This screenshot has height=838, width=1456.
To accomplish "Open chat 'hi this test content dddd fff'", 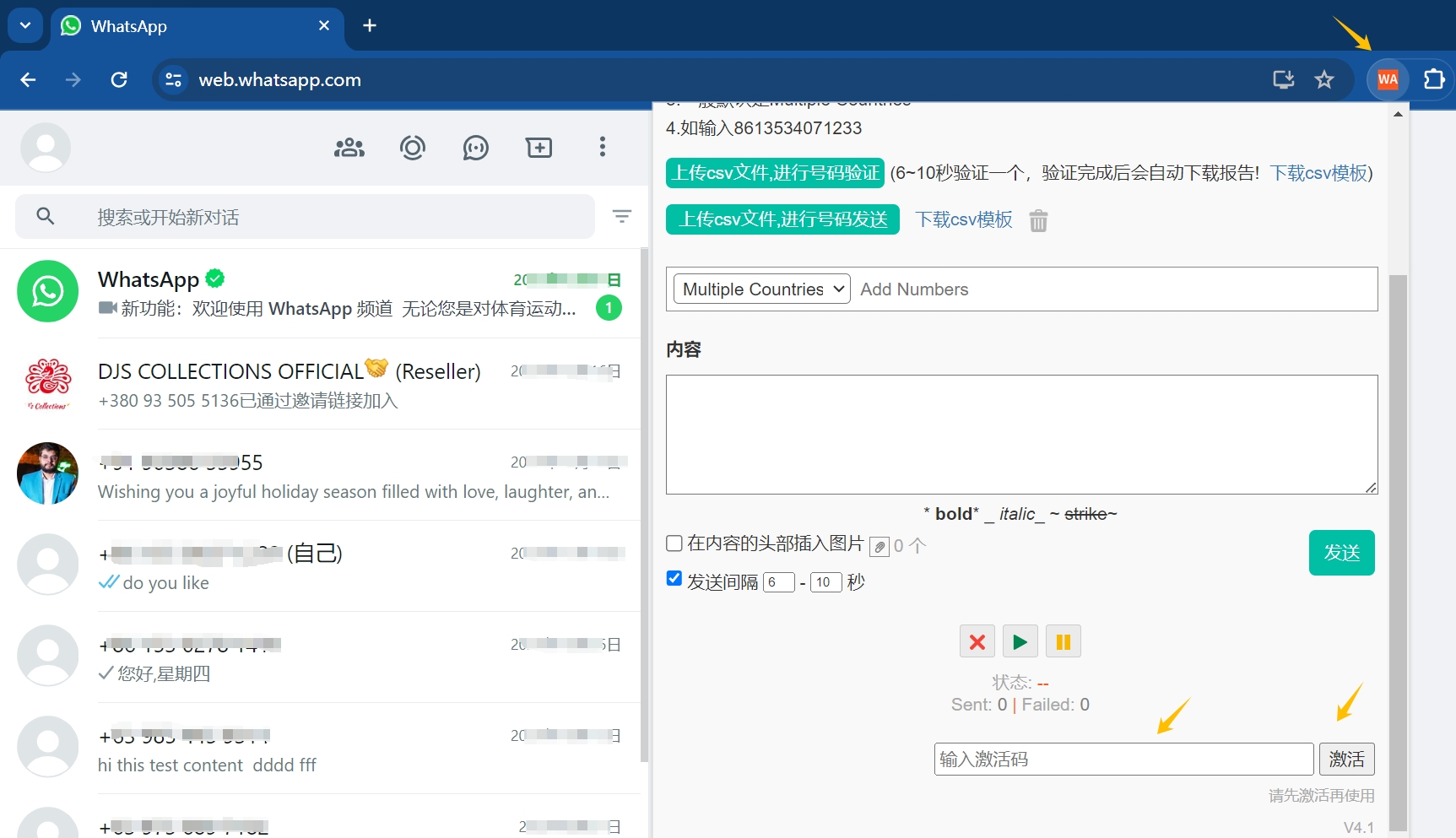I will point(321,749).
